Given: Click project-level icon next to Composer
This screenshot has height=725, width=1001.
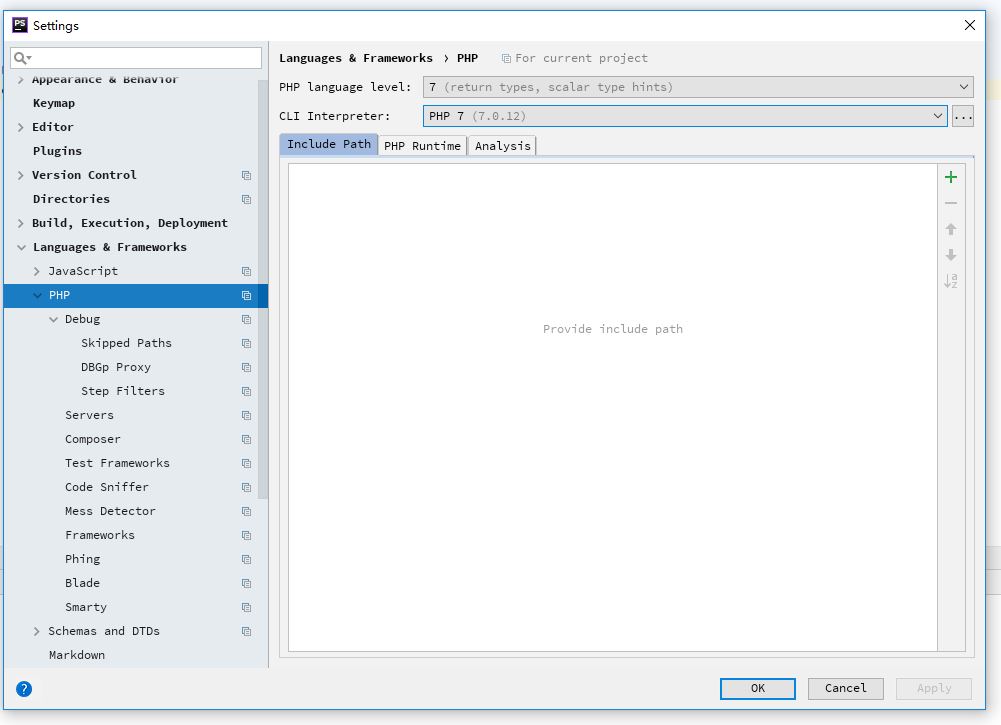Looking at the screenshot, I should (x=246, y=439).
